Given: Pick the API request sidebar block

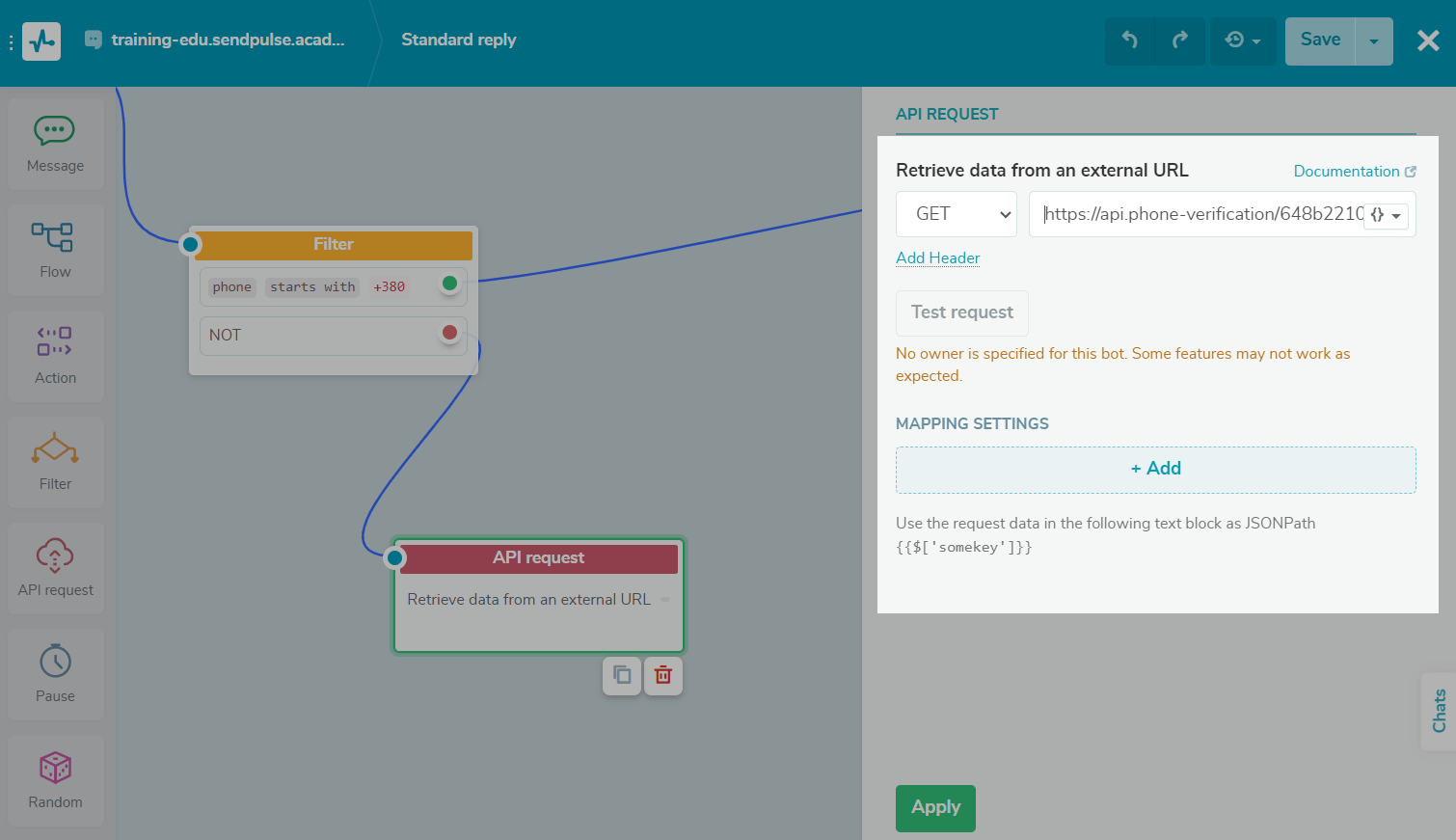Looking at the screenshot, I should (x=55, y=568).
